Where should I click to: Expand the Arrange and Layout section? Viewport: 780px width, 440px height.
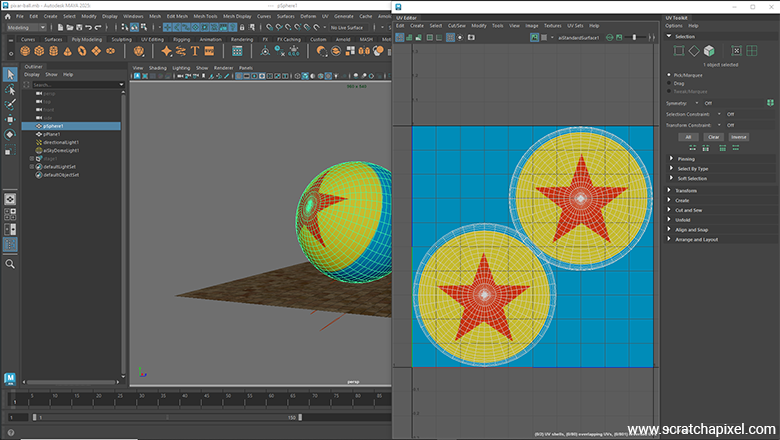coord(669,239)
